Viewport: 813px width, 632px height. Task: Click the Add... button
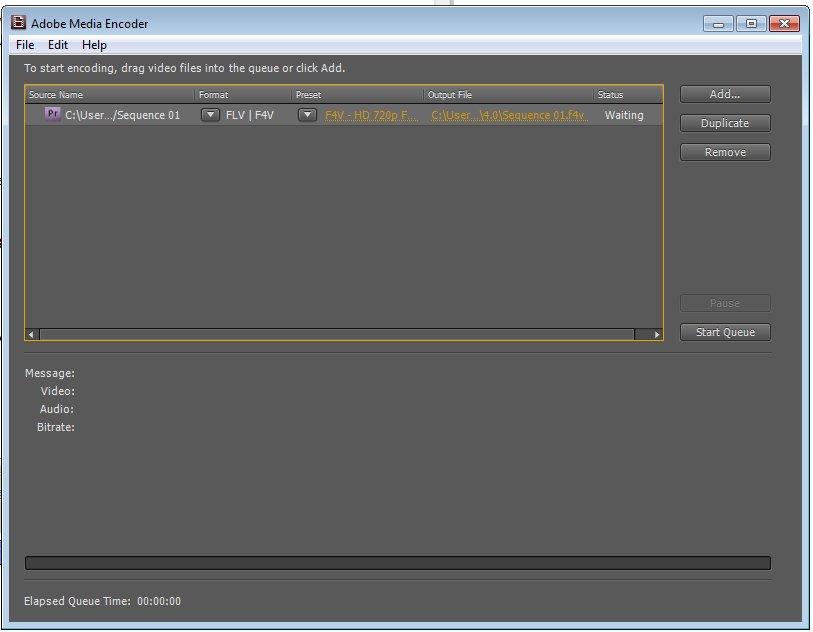pos(725,94)
